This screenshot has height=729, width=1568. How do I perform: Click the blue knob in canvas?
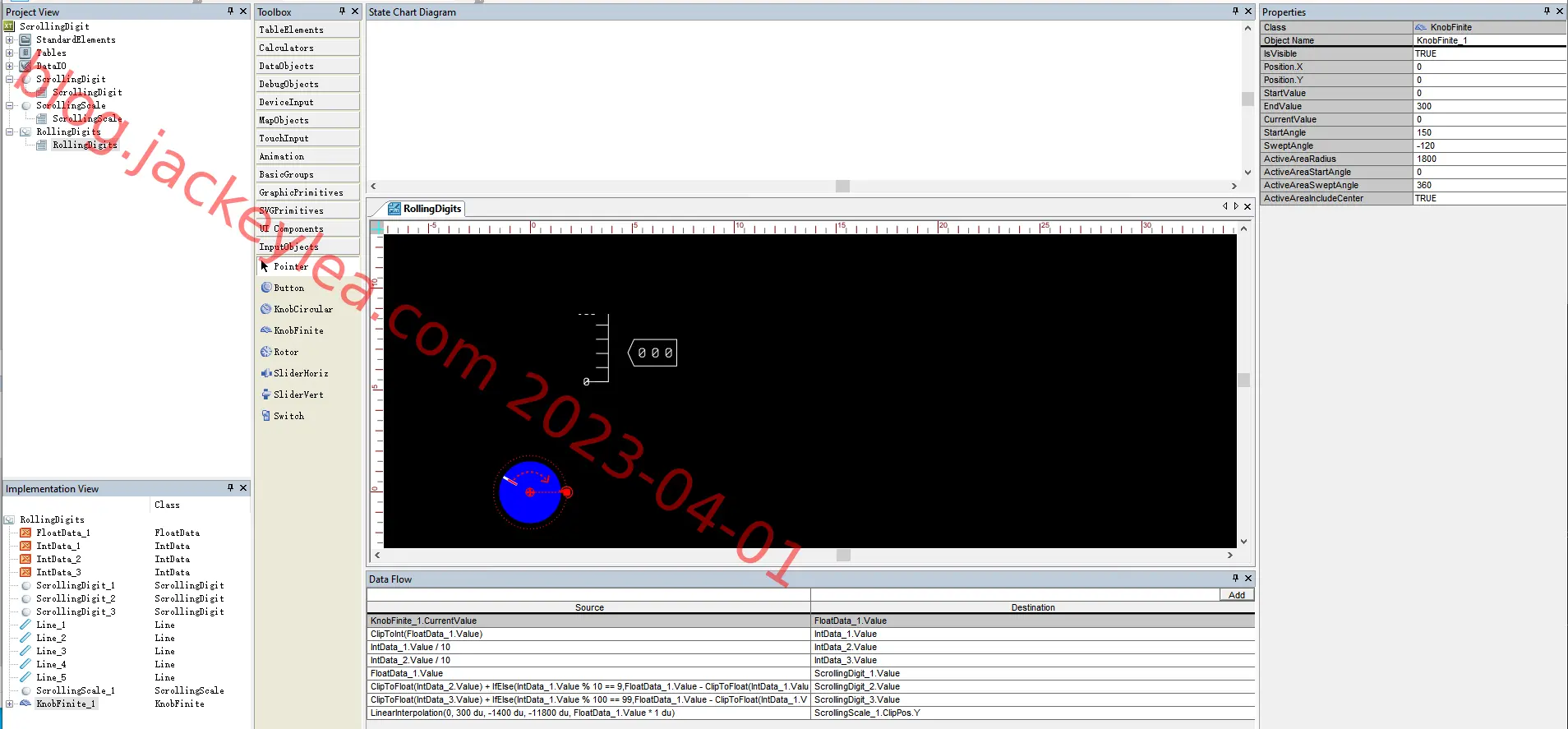[530, 492]
